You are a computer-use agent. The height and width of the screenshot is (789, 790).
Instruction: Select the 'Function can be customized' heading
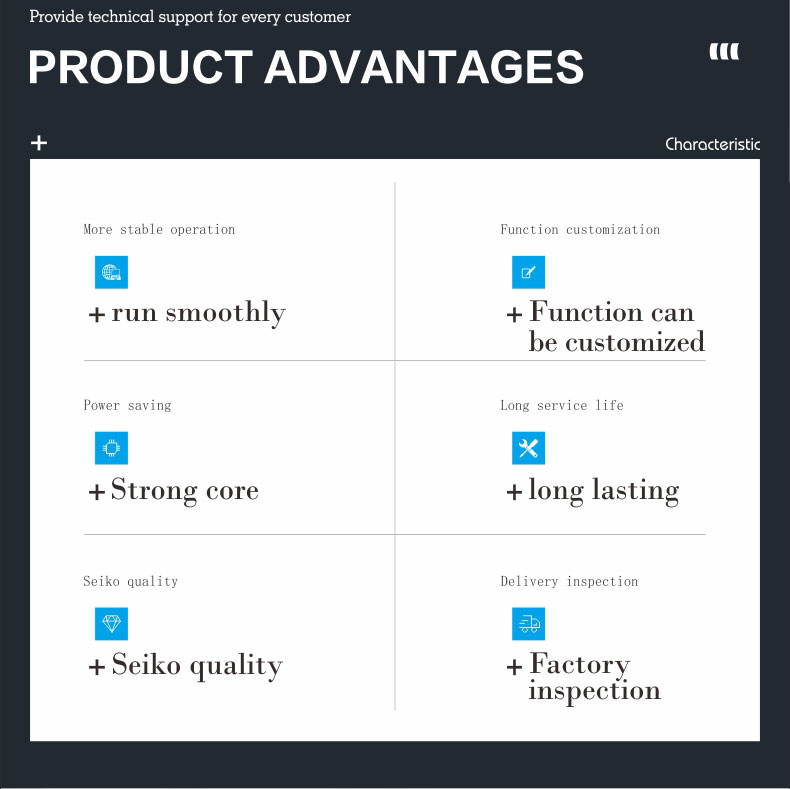[x=615, y=327]
